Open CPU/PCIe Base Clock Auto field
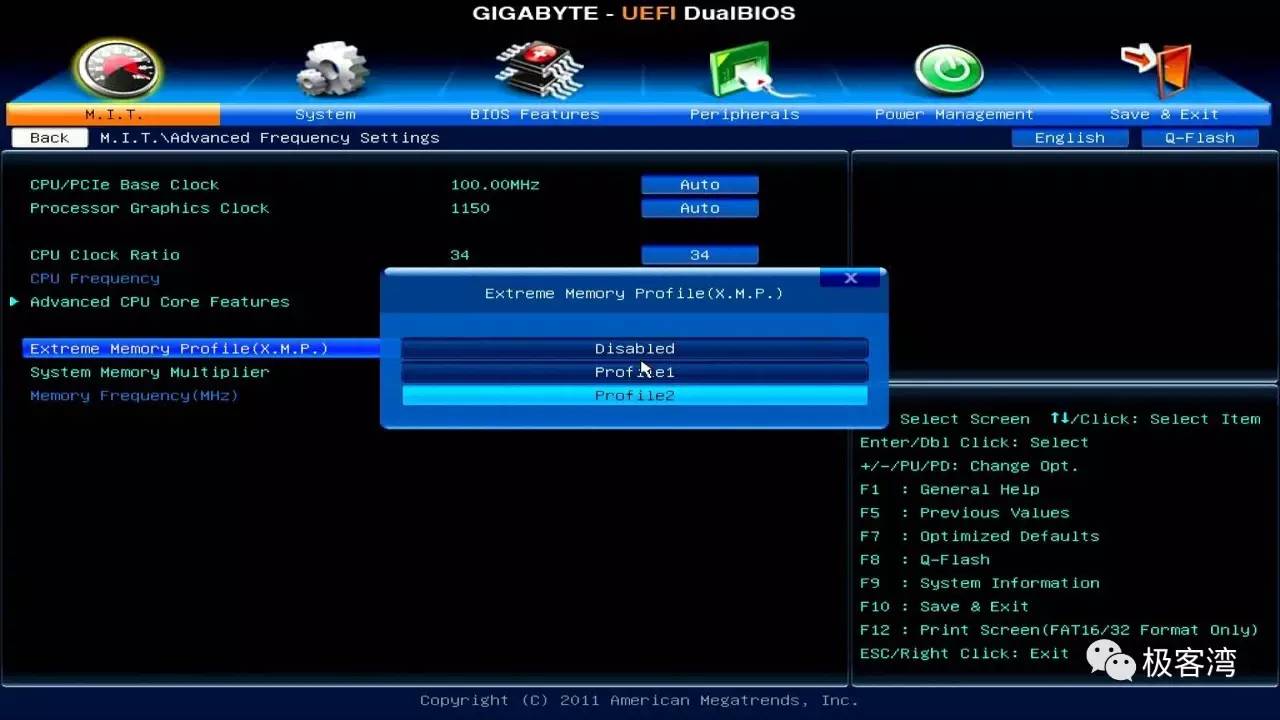Viewport: 1280px width, 720px height. tap(700, 185)
